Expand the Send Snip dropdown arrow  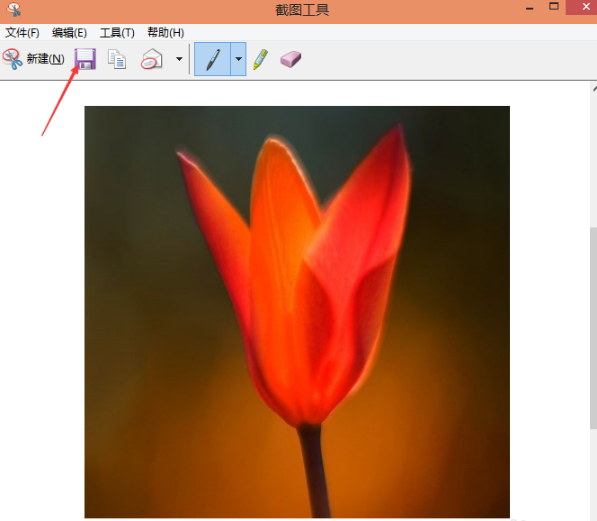coord(179,59)
